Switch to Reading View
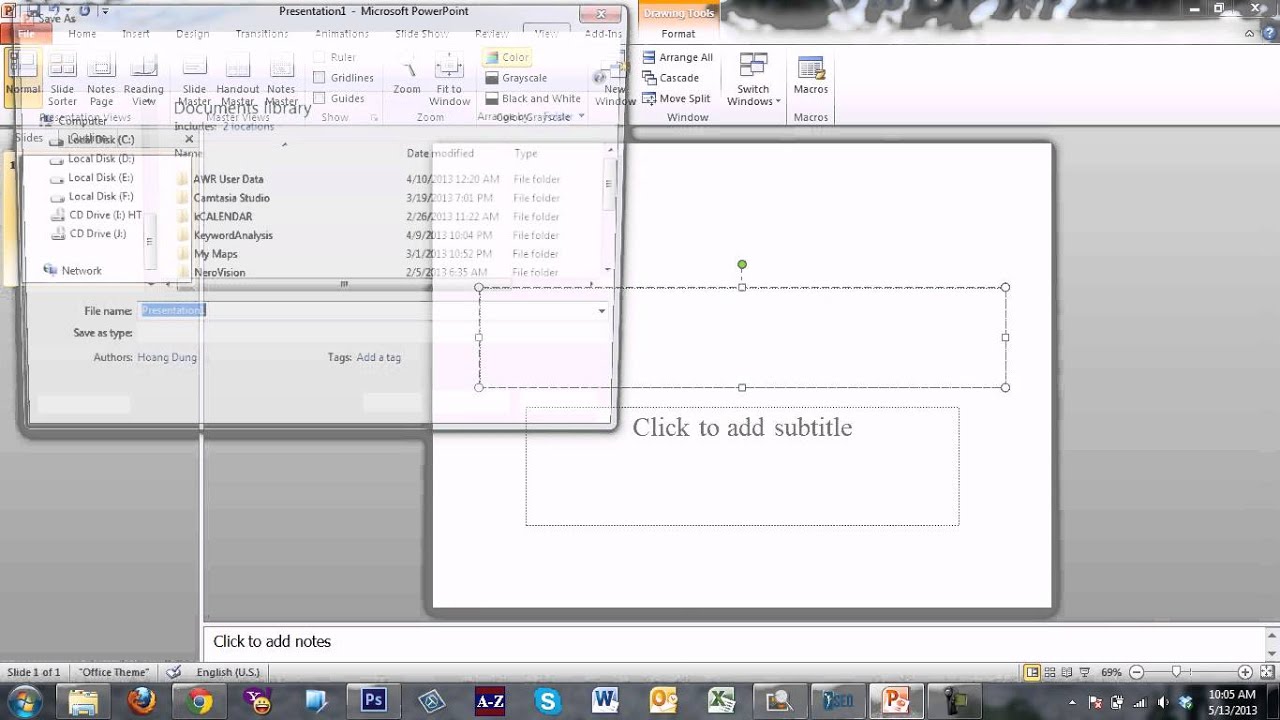This screenshot has width=1280, height=720. [x=144, y=79]
